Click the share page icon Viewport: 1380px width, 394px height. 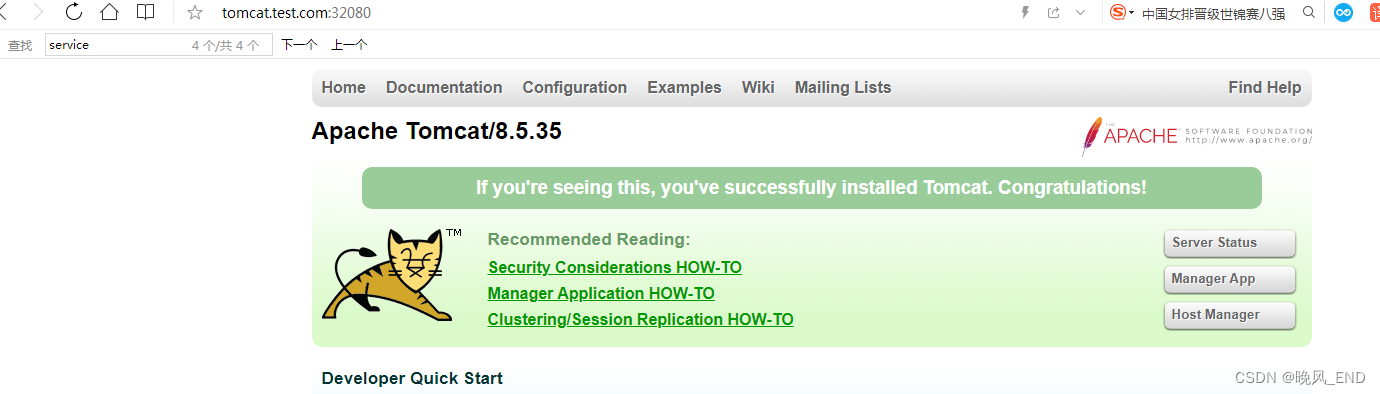click(1053, 13)
